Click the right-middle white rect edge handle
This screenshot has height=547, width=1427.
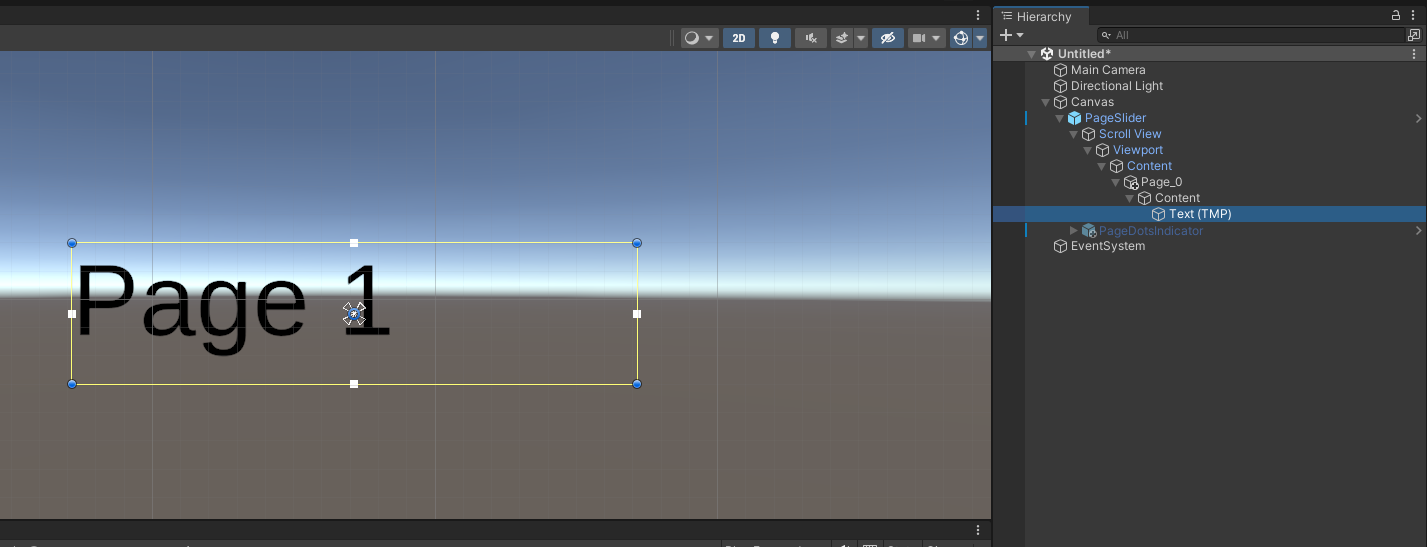(x=637, y=314)
